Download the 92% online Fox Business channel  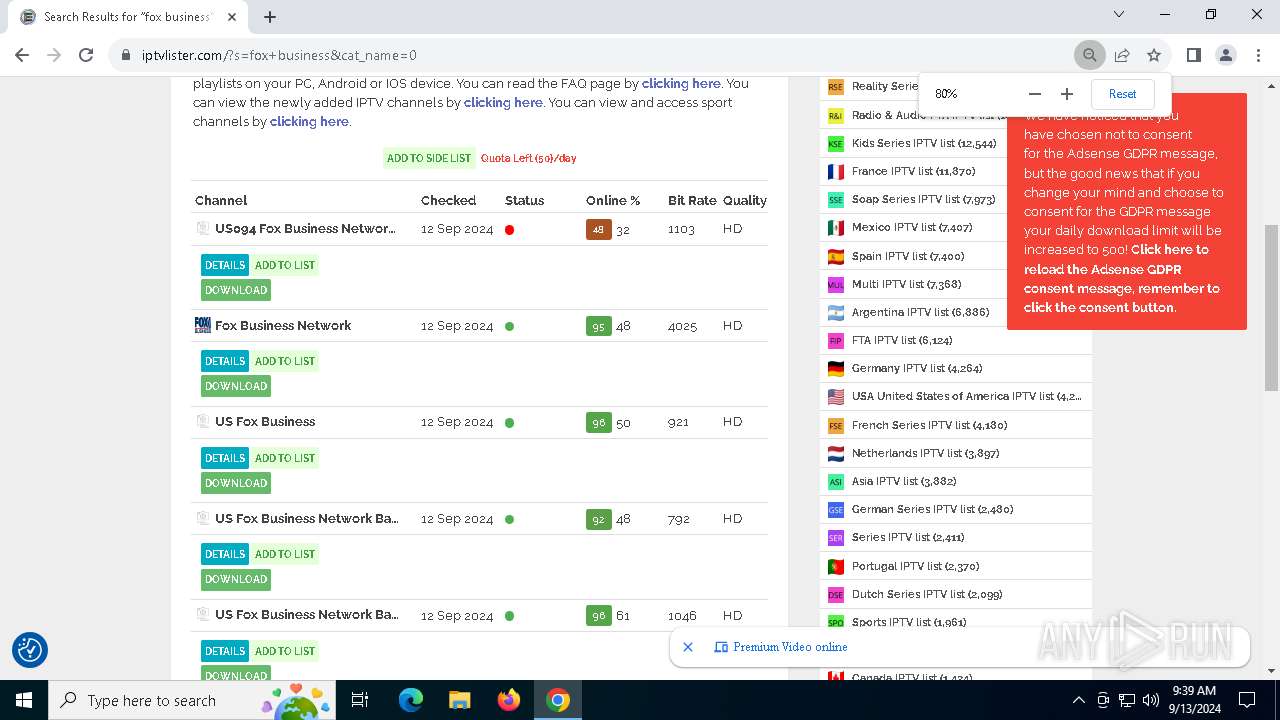236,579
